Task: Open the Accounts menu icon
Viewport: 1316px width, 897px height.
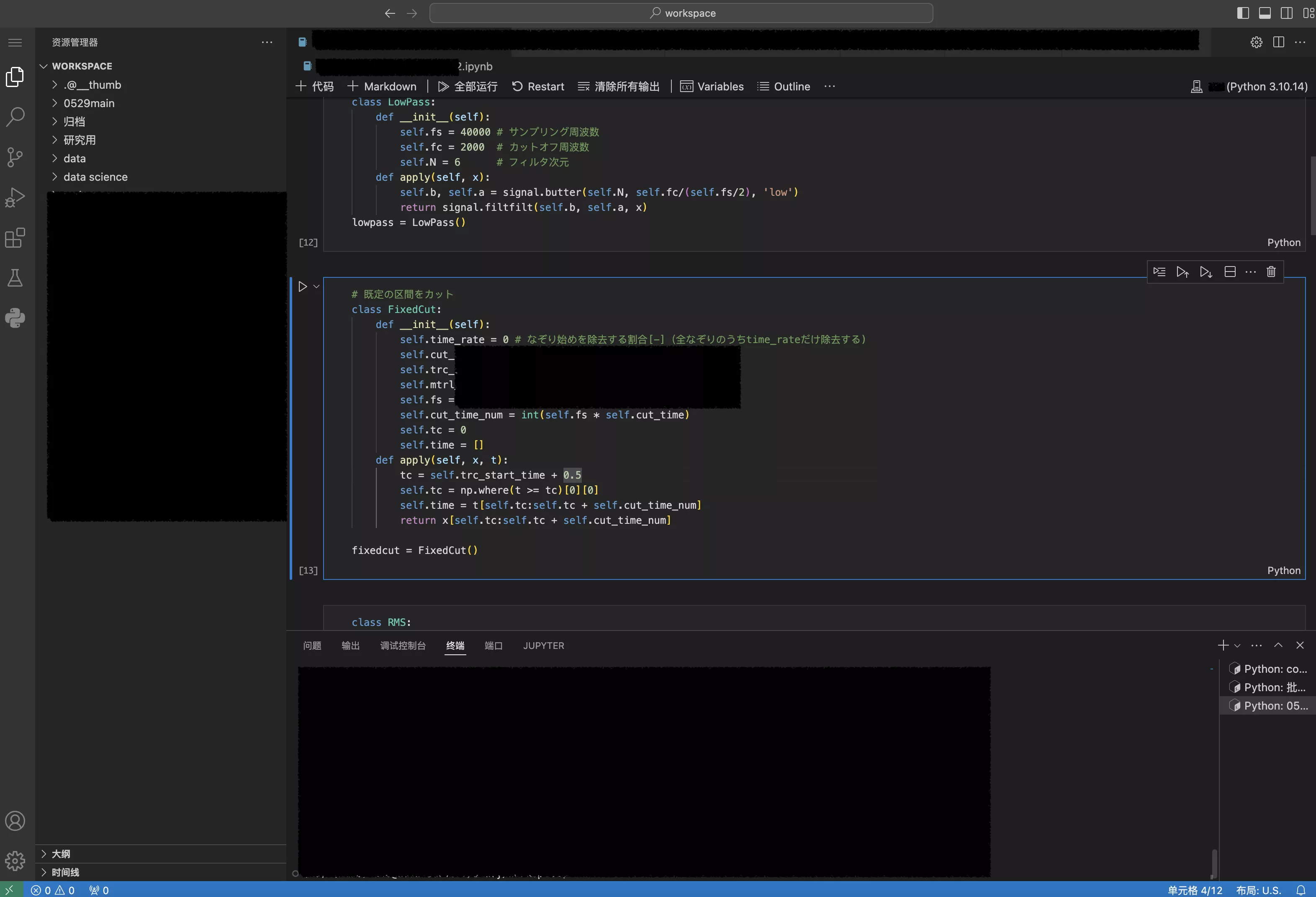Action: coord(15,820)
